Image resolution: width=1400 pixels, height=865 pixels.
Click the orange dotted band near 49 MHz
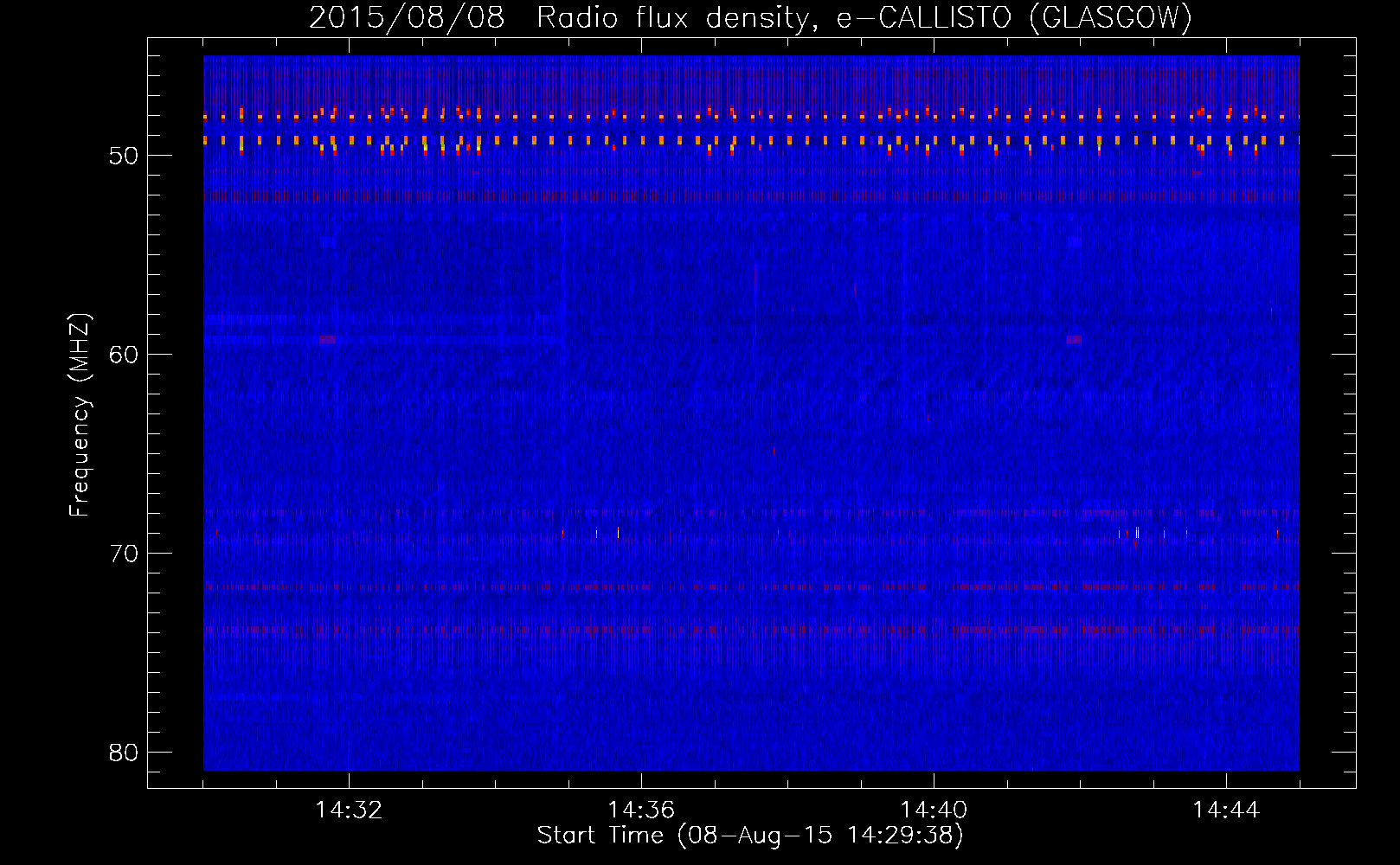point(751,141)
